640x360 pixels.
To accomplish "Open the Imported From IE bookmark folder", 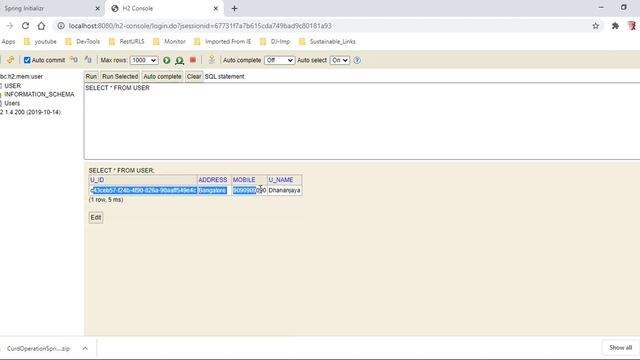I will point(223,42).
